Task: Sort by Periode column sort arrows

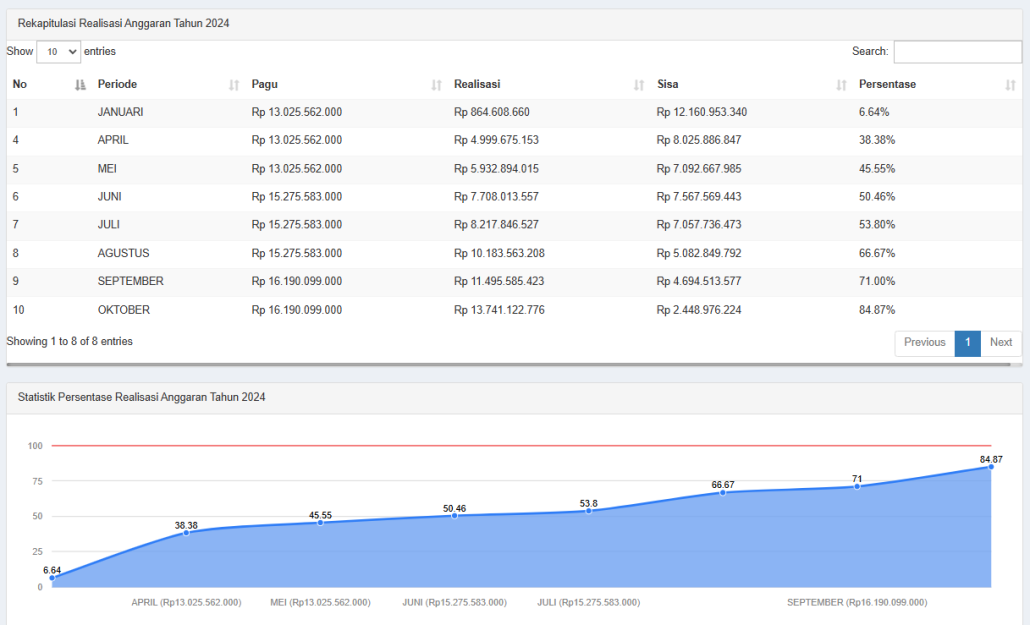Action: (x=234, y=85)
